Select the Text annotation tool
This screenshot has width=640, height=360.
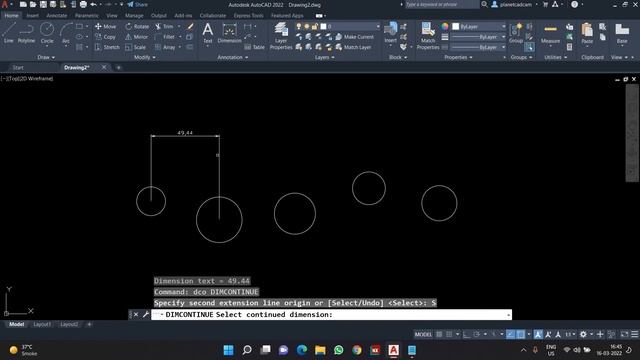207,33
